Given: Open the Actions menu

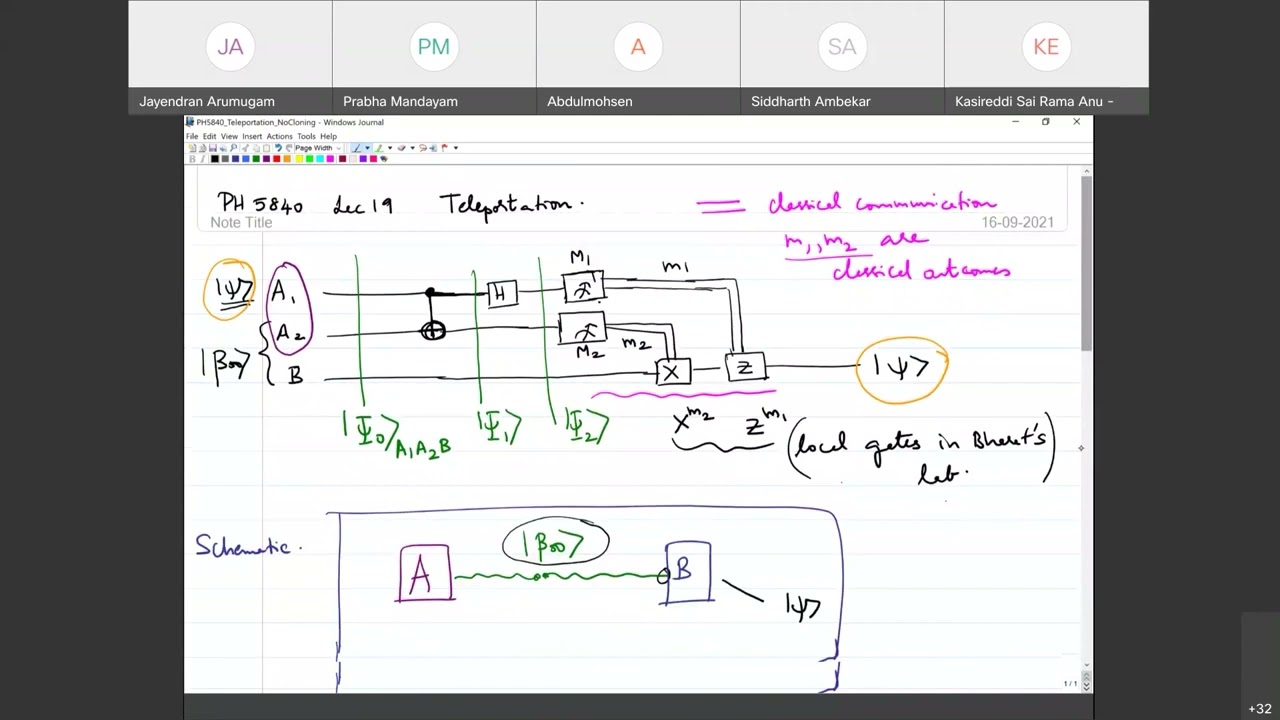Looking at the screenshot, I should (279, 136).
